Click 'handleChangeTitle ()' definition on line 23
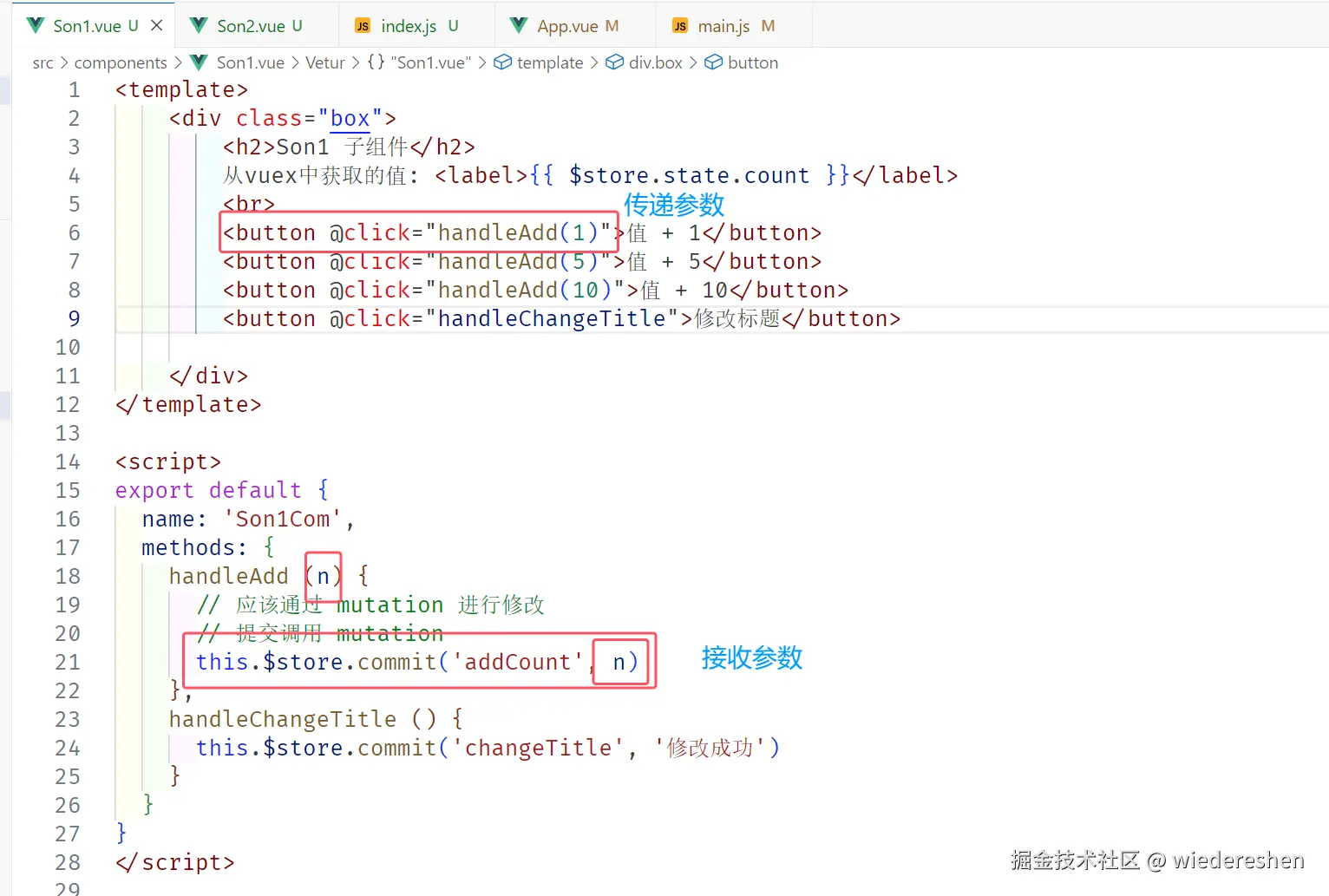Screen dimensions: 1329x896 (303, 720)
